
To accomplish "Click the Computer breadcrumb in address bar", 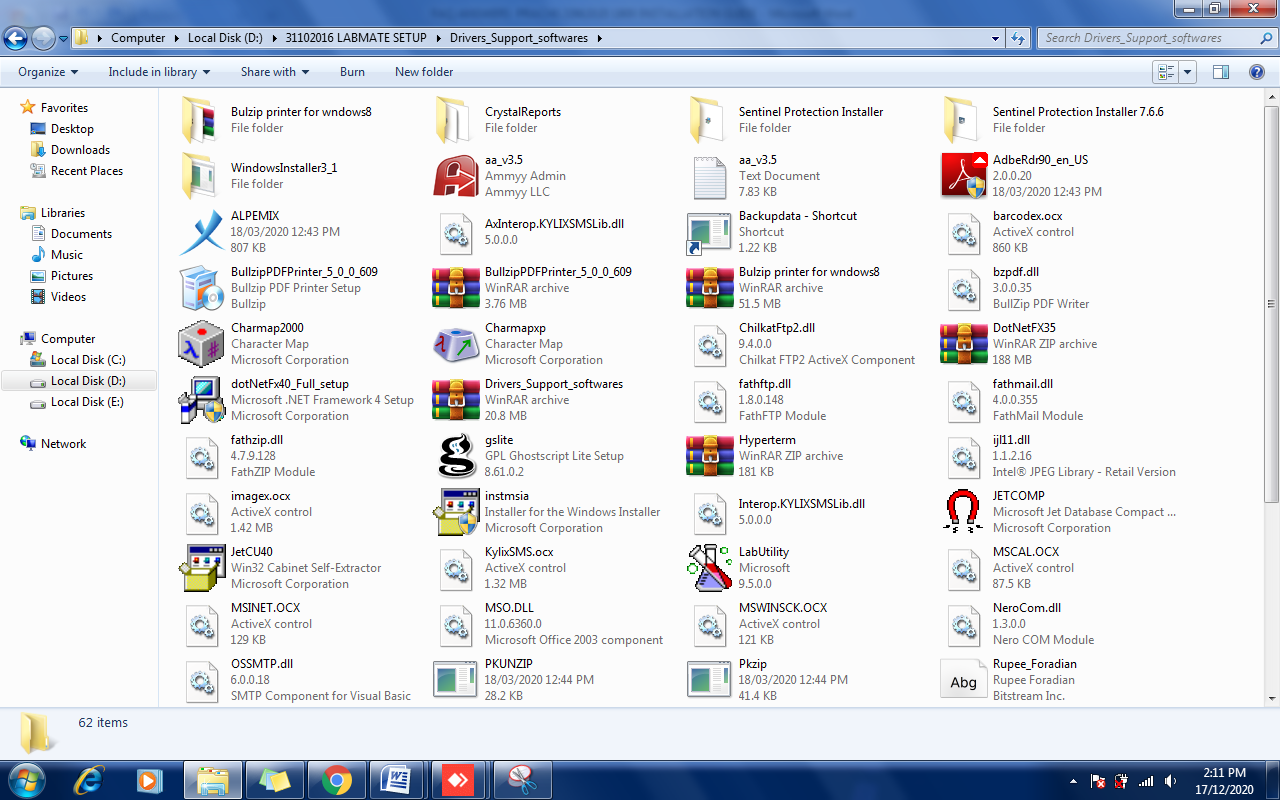I will click(138, 38).
